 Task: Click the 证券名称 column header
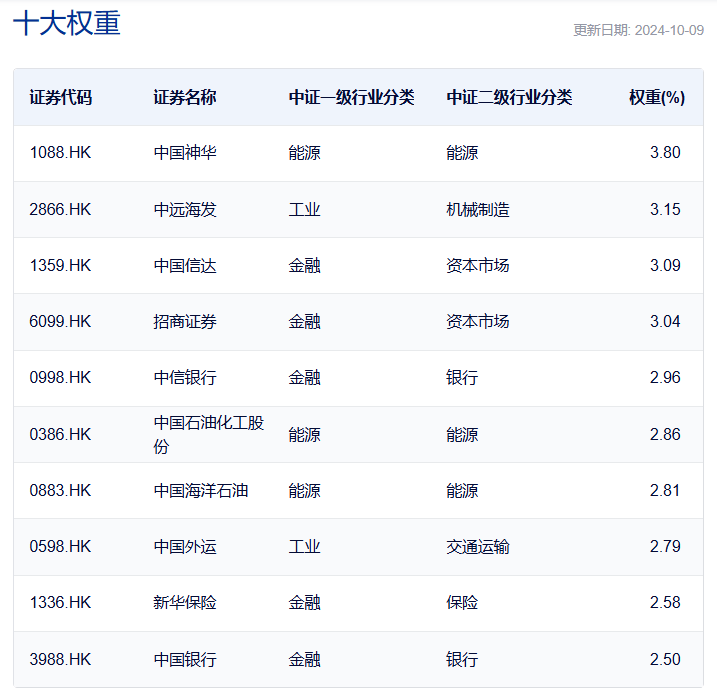point(185,97)
